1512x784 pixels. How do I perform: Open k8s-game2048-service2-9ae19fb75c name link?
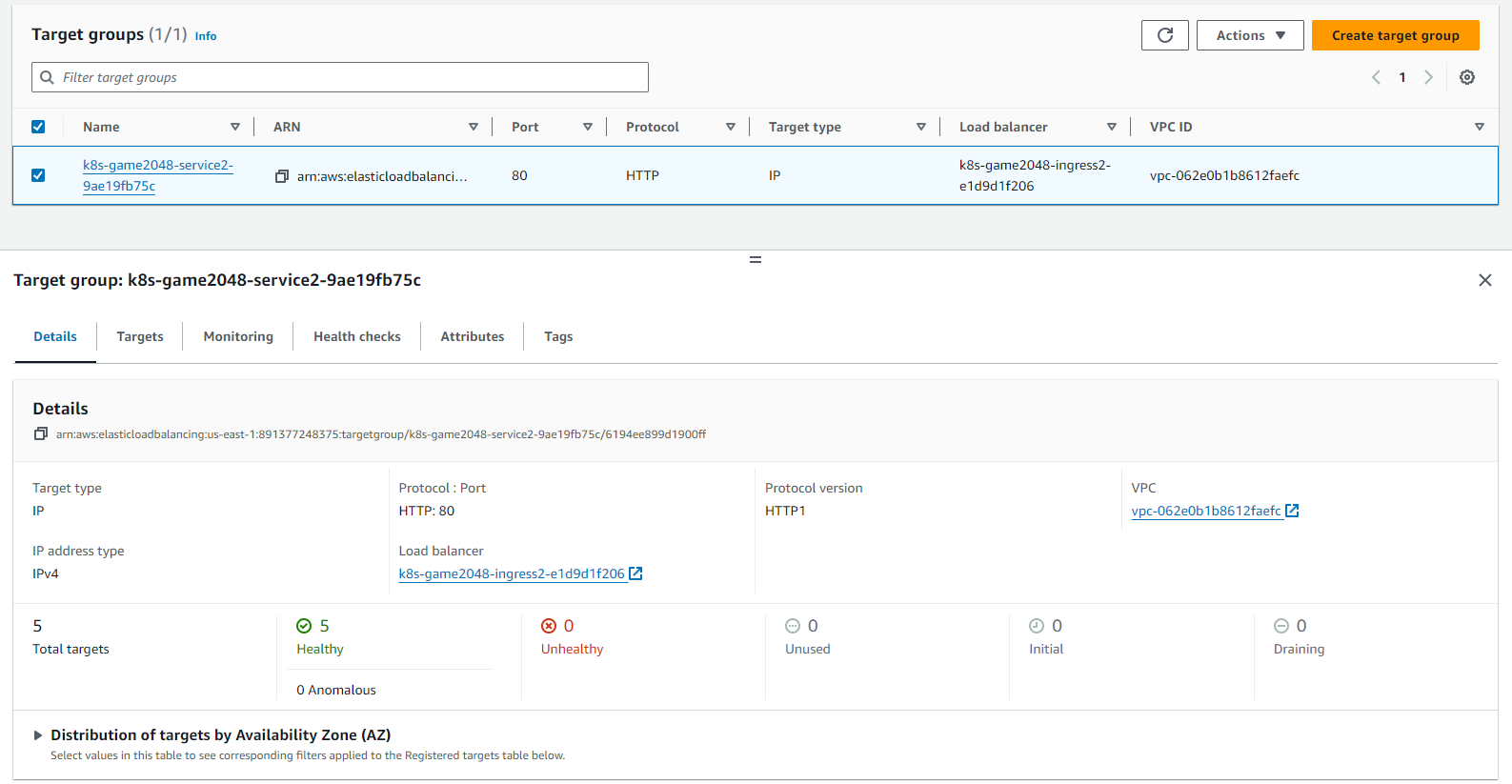pos(158,175)
